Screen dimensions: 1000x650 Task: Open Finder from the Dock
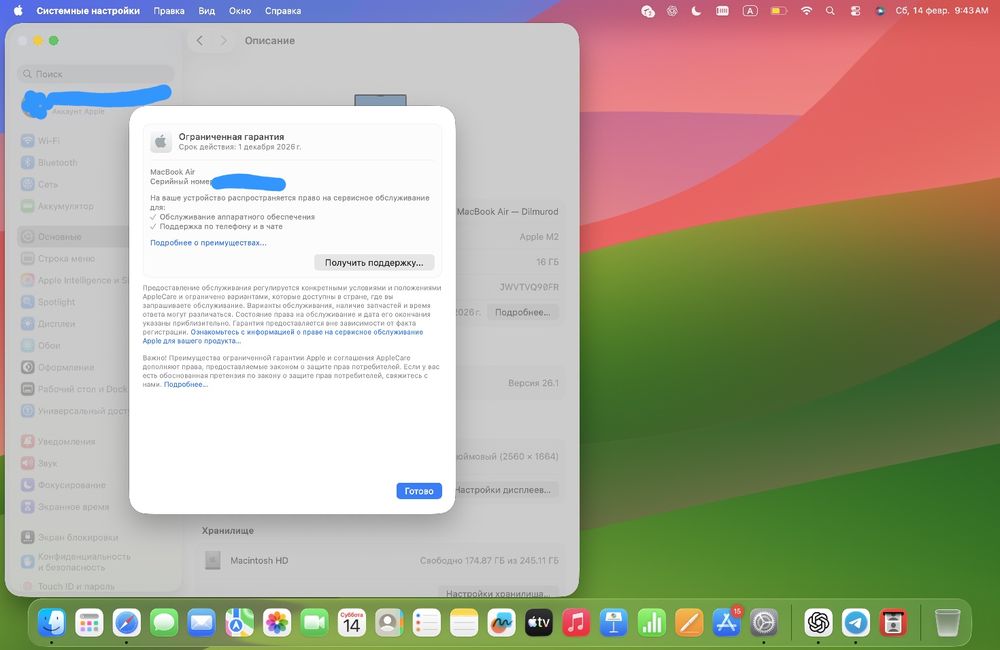coord(52,622)
